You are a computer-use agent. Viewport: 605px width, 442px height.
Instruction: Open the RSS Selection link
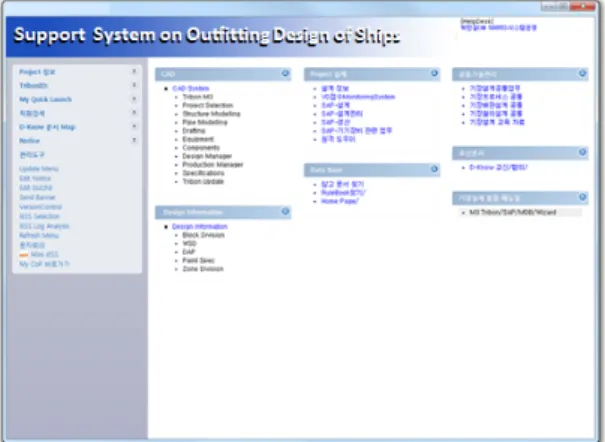[39, 216]
